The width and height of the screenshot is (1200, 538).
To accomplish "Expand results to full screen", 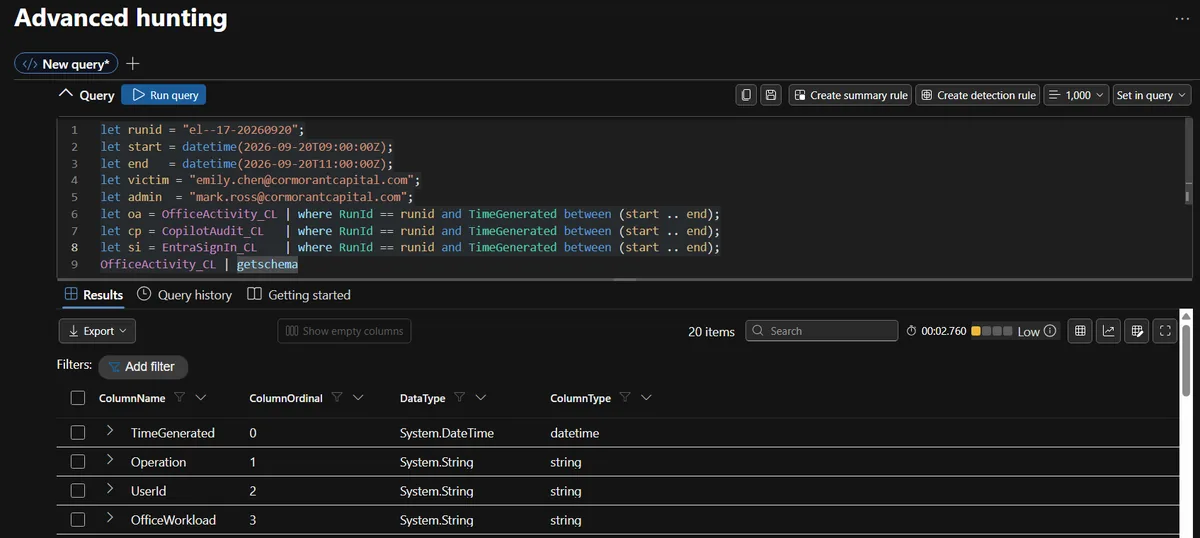I will (1164, 331).
